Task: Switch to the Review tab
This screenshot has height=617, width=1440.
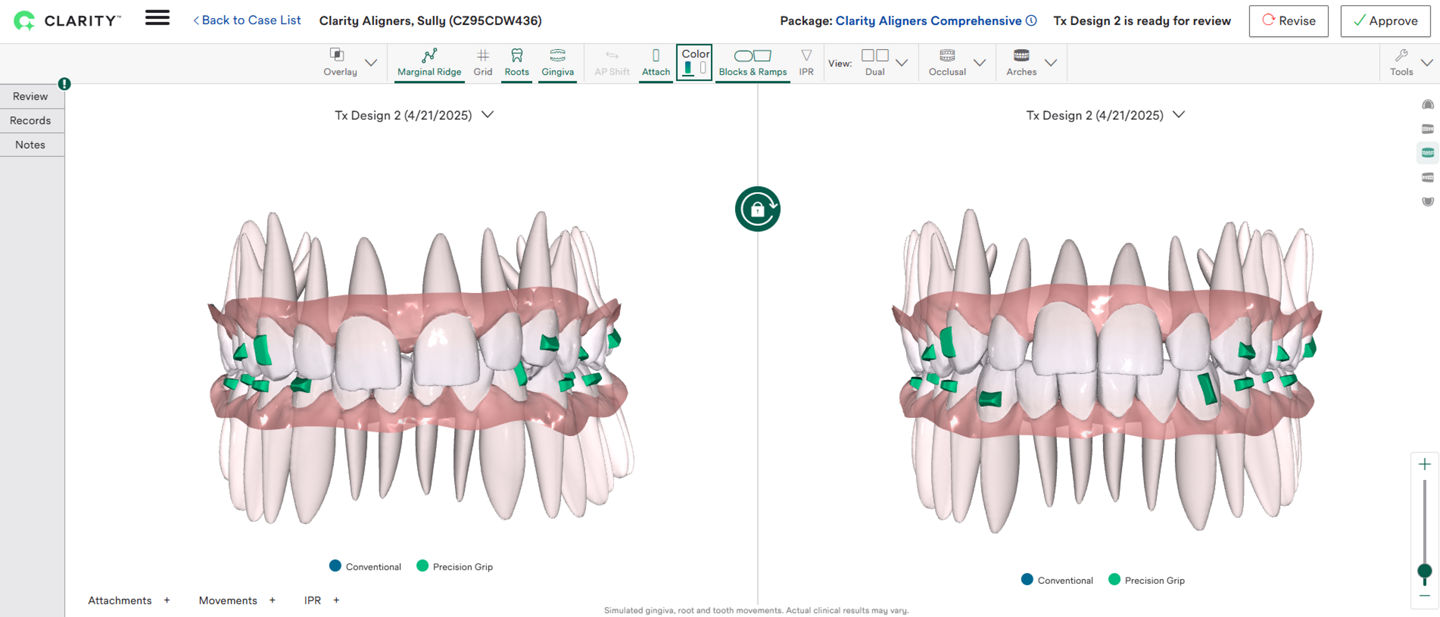Action: [x=31, y=96]
